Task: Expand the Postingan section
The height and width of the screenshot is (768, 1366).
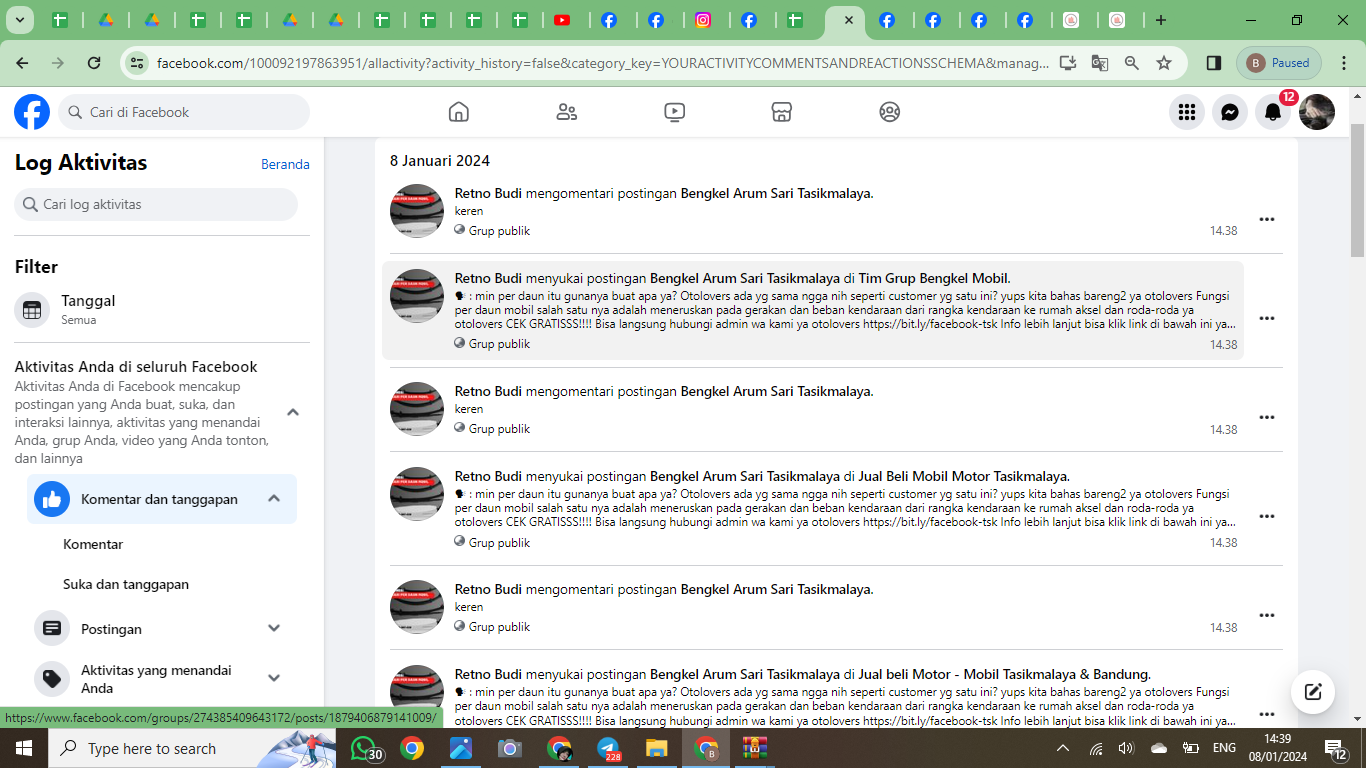Action: (x=274, y=628)
